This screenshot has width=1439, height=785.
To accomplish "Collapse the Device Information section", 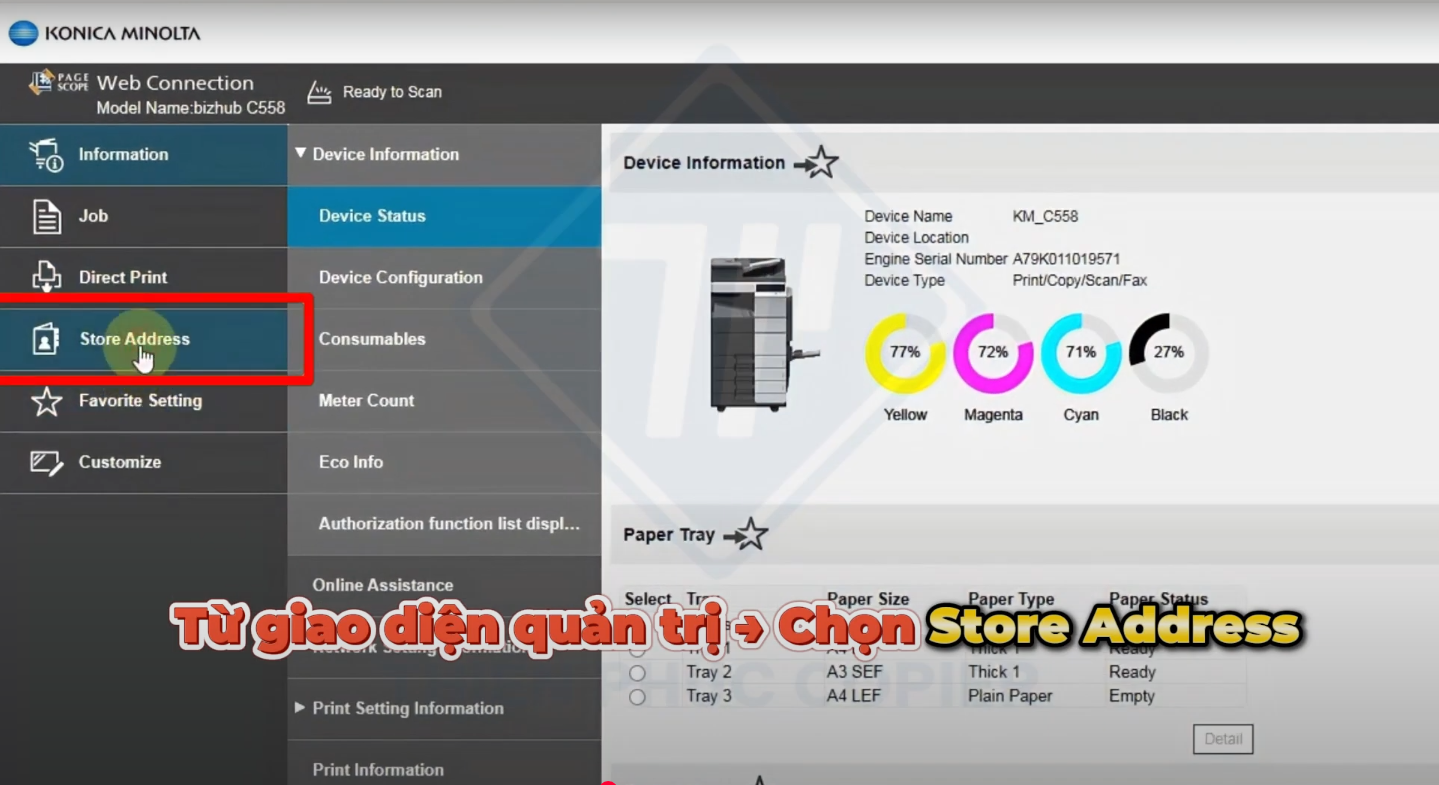I will pyautogui.click(x=300, y=154).
